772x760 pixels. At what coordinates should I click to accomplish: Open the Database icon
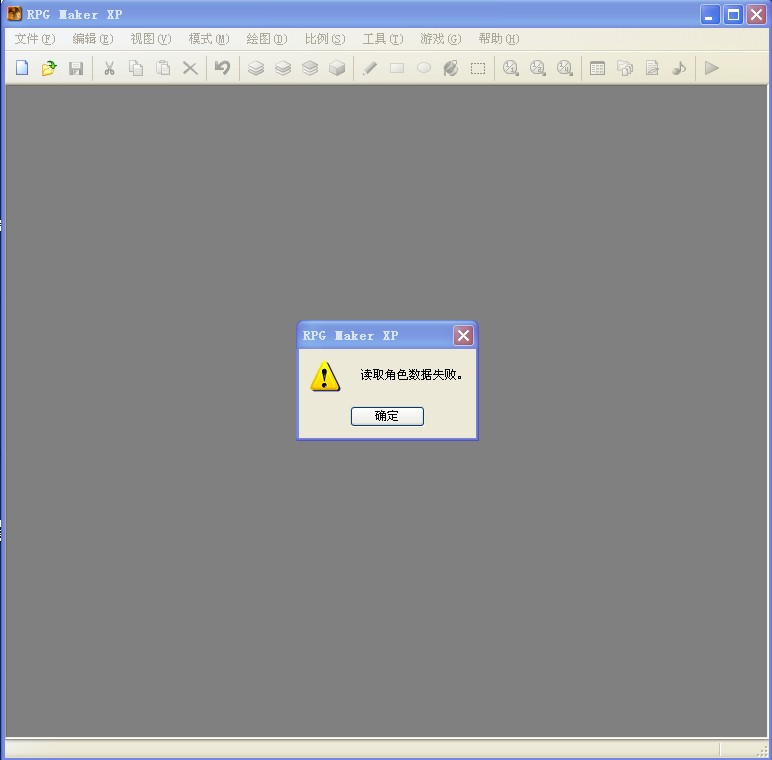597,68
